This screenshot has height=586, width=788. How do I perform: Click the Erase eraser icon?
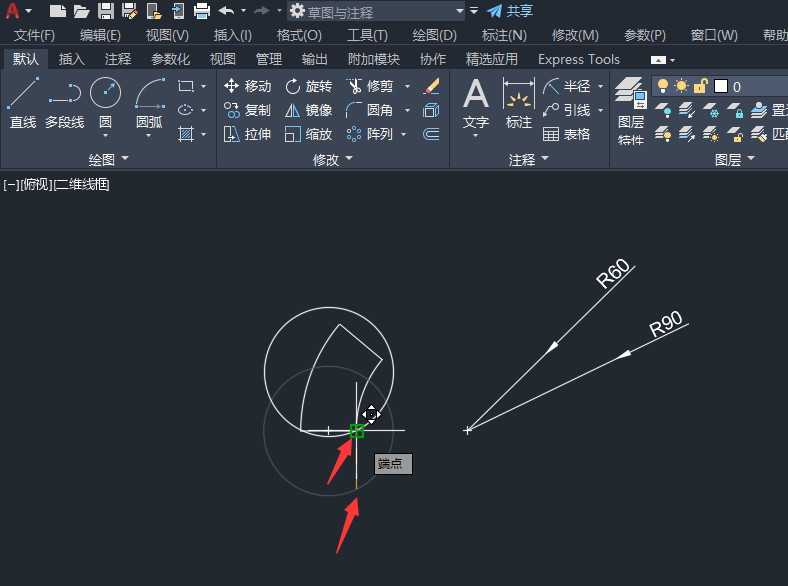click(431, 86)
